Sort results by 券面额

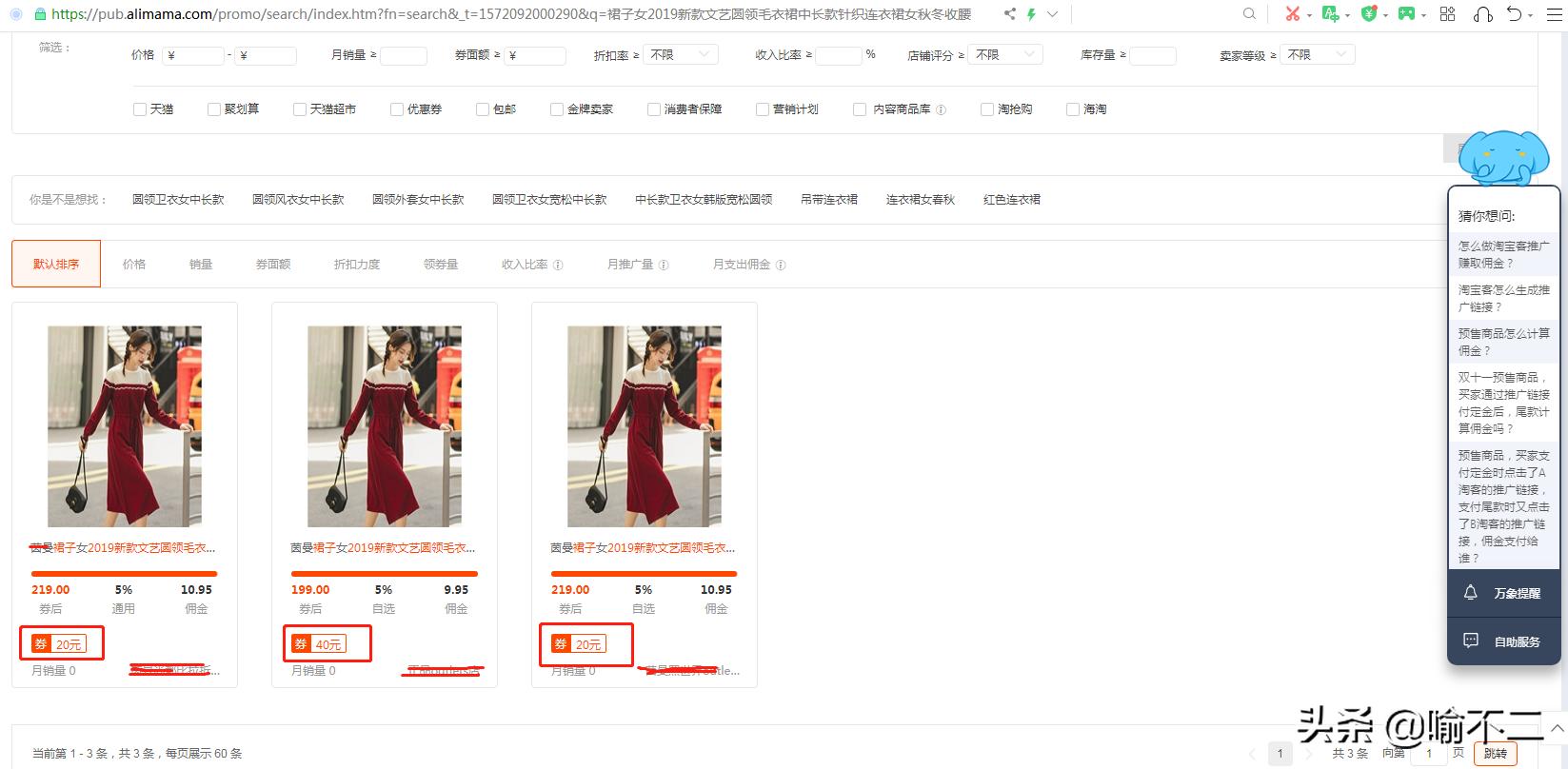point(273,265)
